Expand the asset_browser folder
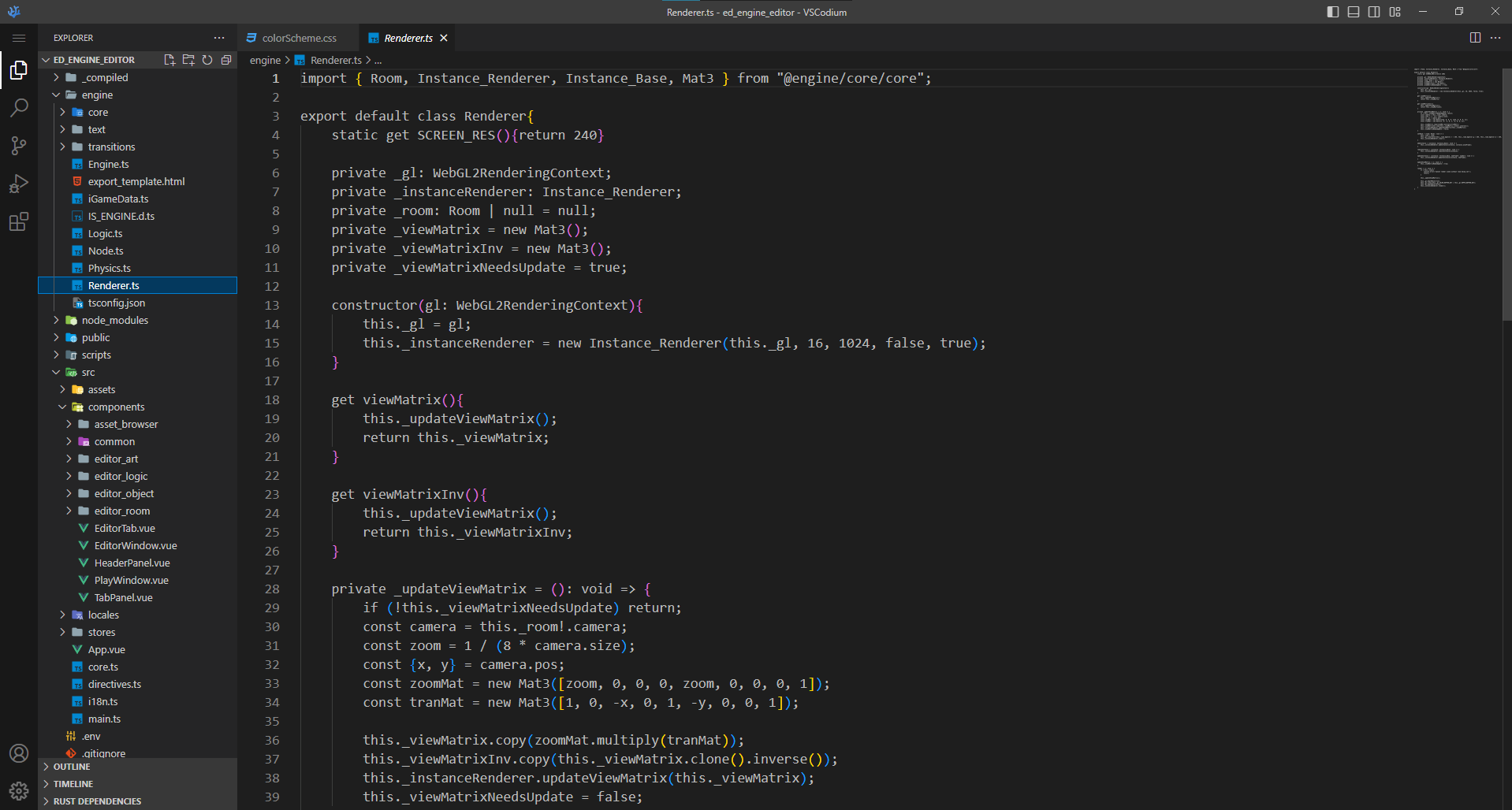This screenshot has height=810, width=1512. pyautogui.click(x=138, y=424)
